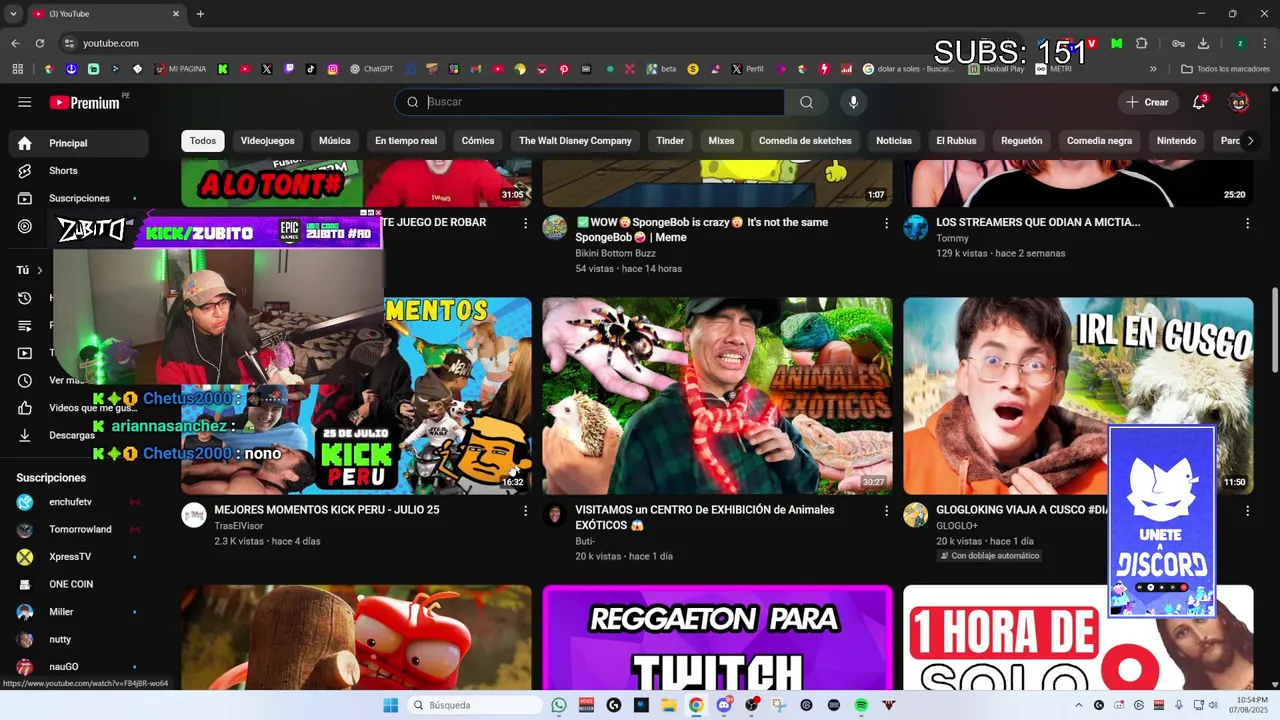Screen dimensions: 1280x720
Task: Reload the YouTube page
Action: [40, 43]
